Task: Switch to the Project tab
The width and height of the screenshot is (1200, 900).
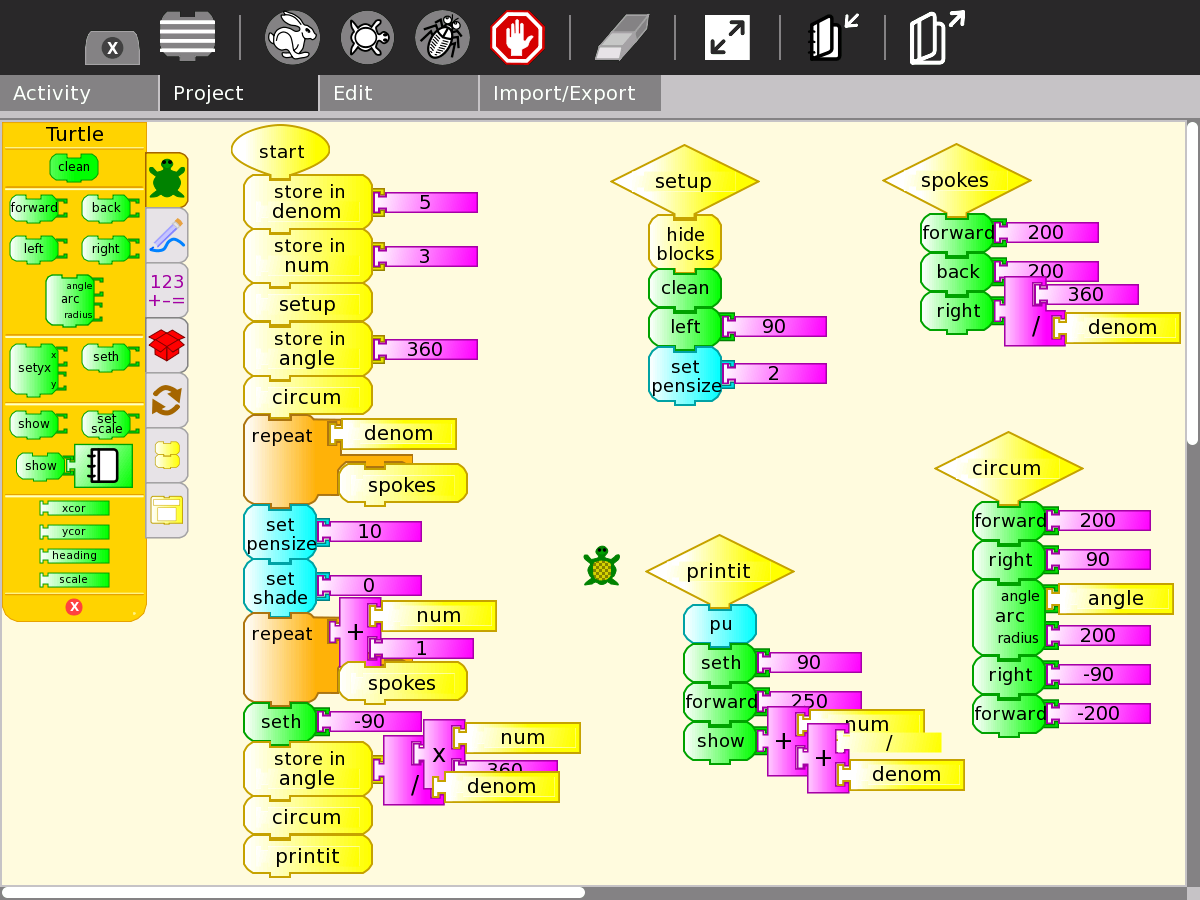Action: [239, 93]
